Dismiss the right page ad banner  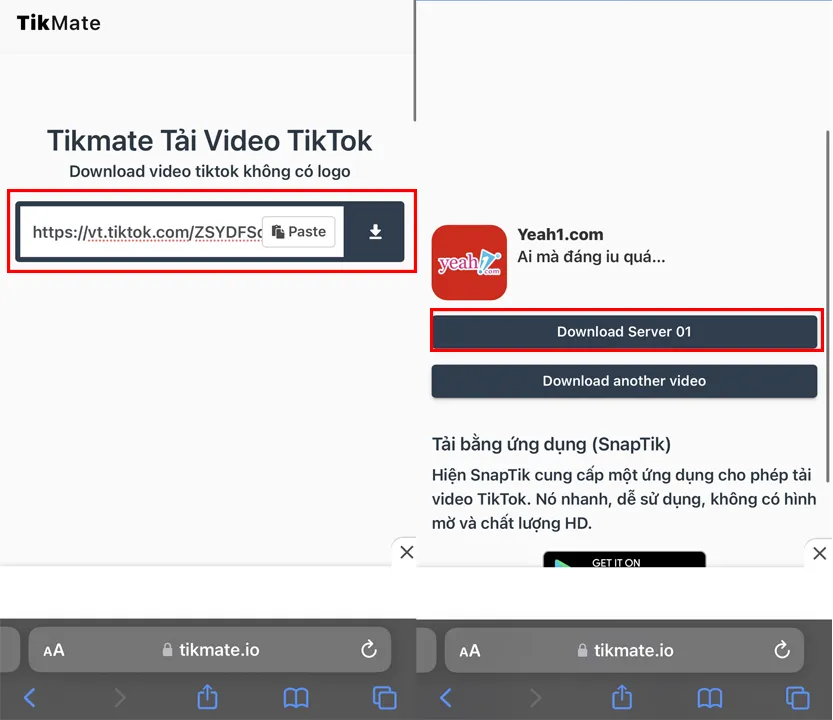[819, 553]
